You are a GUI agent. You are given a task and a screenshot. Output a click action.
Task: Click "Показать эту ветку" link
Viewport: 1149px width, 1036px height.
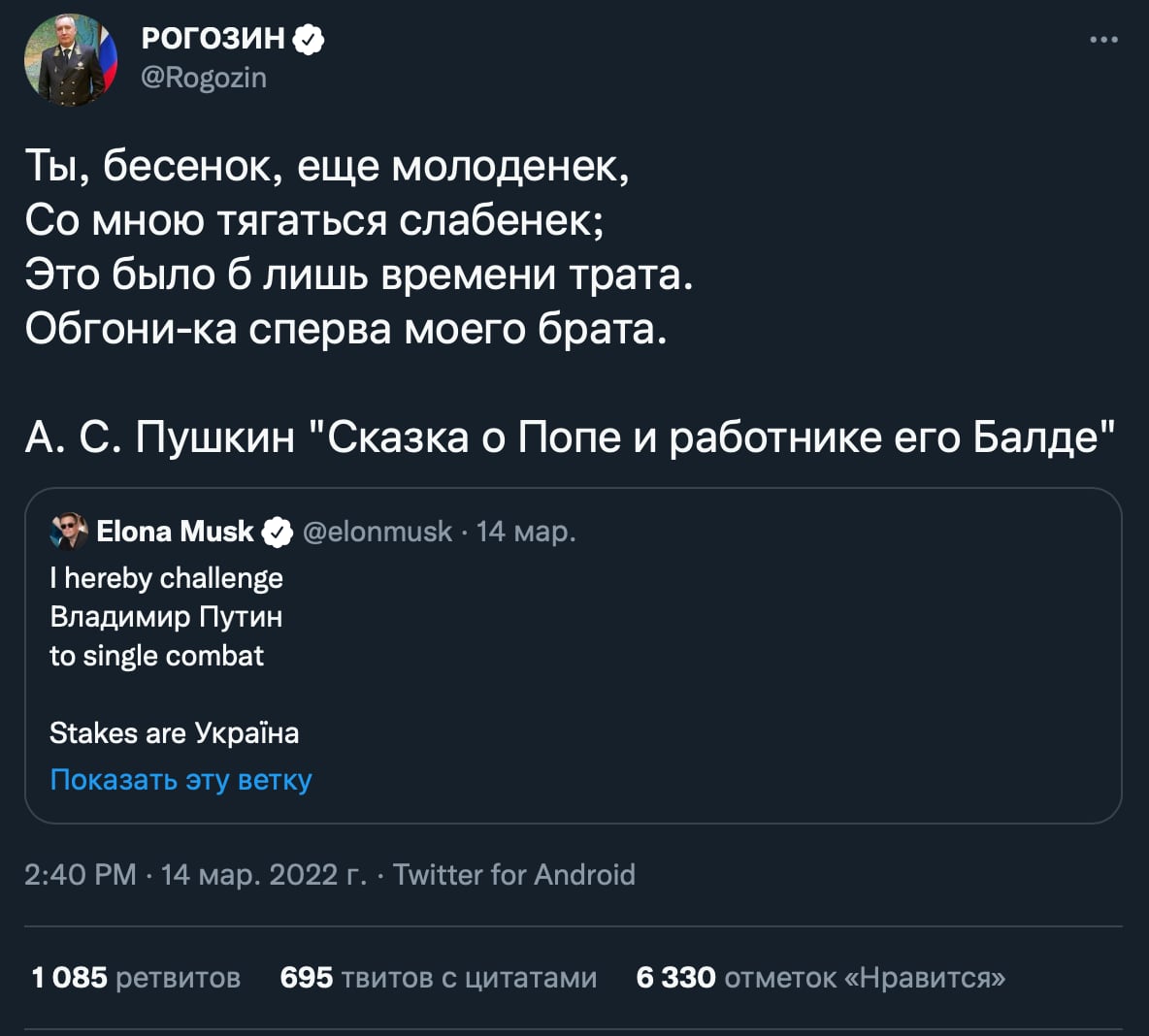pyautogui.click(x=181, y=780)
